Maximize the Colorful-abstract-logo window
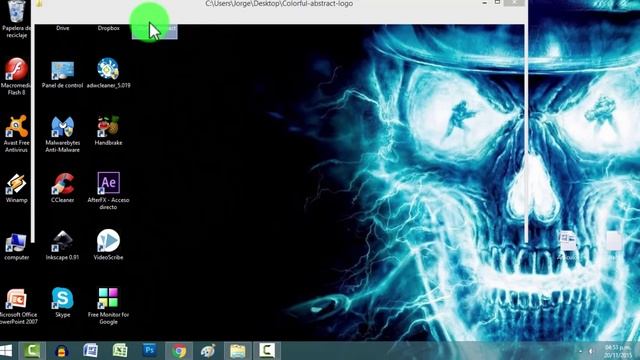 [497, 2]
